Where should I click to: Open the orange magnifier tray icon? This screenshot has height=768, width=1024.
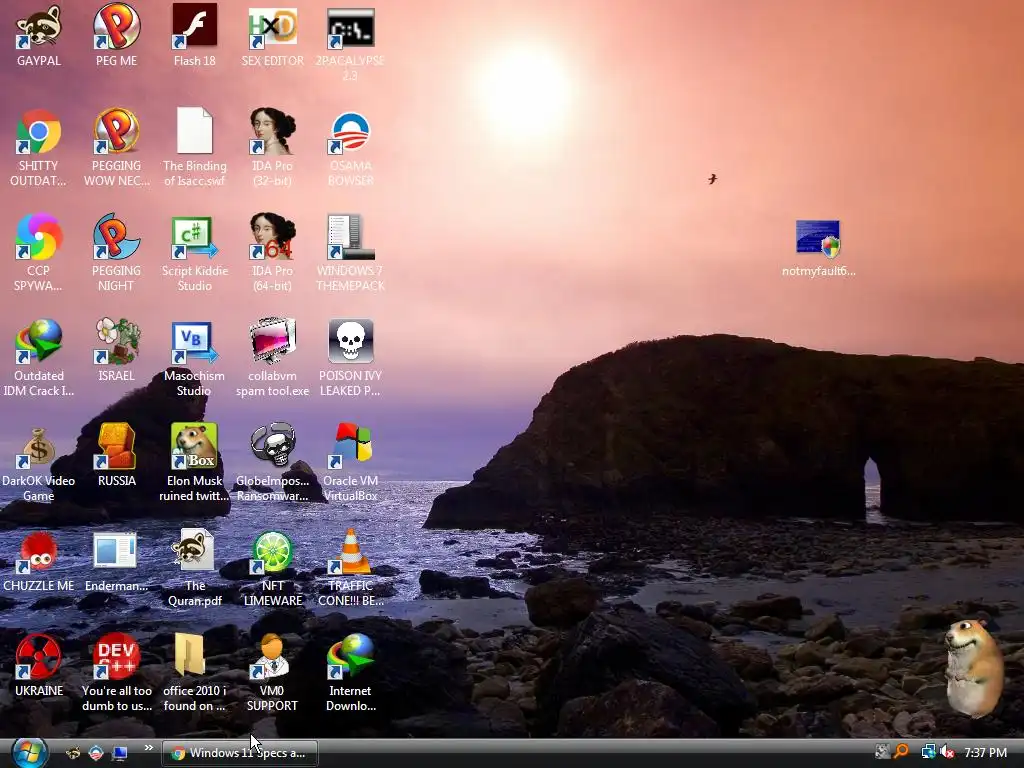[902, 752]
